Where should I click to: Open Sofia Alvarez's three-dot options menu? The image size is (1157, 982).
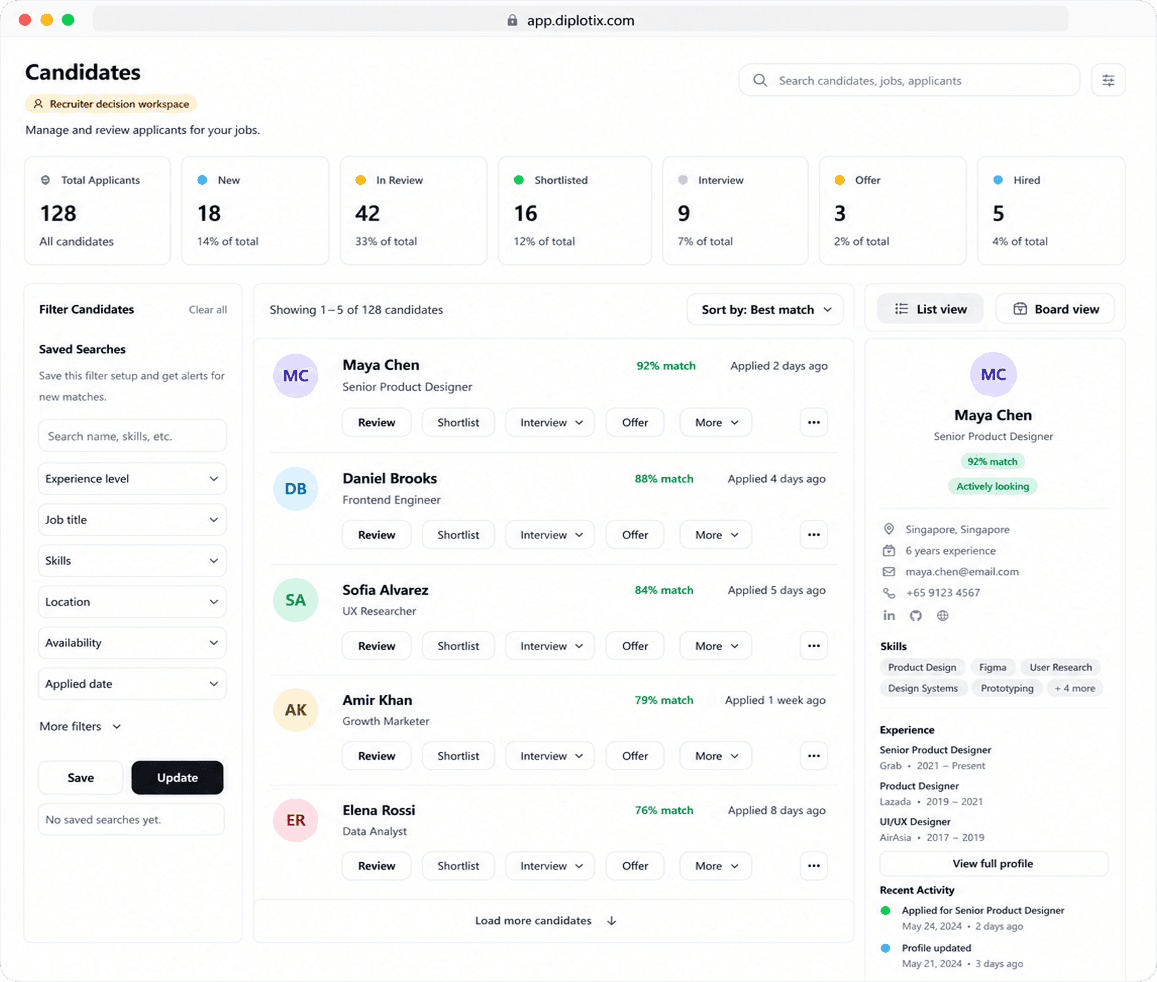tap(814, 646)
